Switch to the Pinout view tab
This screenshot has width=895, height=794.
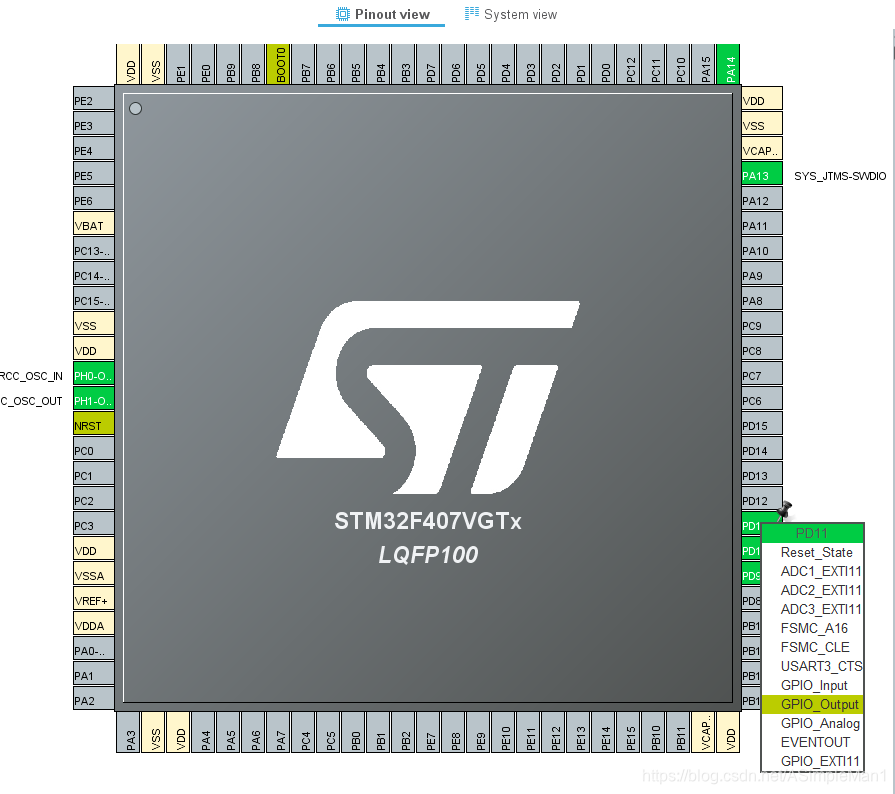382,14
